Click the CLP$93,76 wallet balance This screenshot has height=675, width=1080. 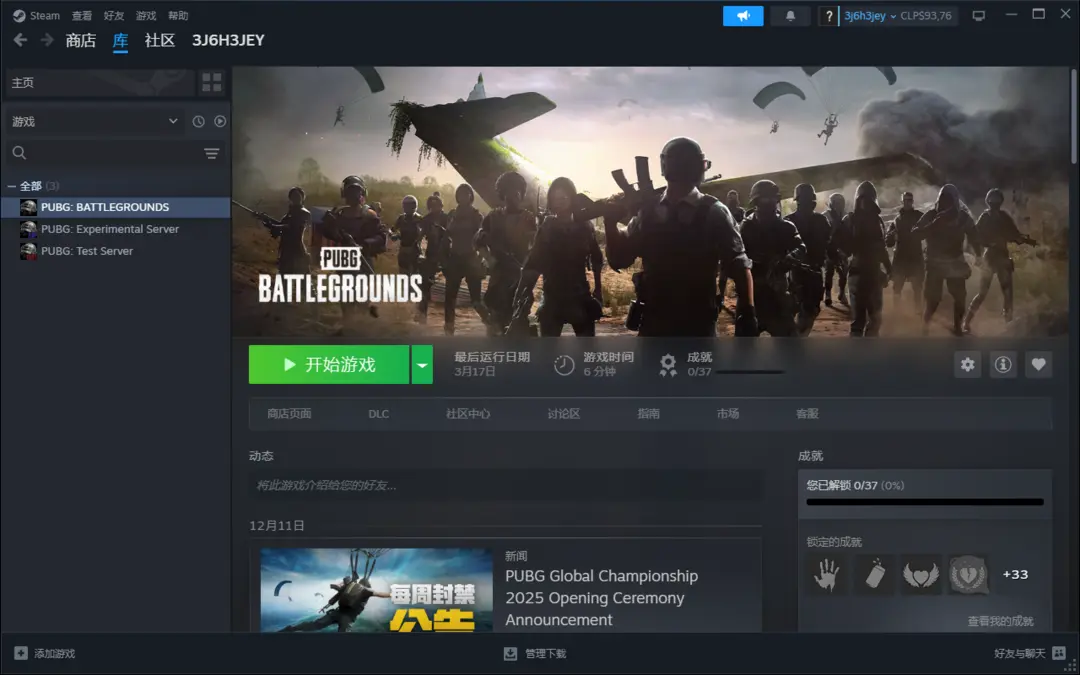click(x=926, y=16)
